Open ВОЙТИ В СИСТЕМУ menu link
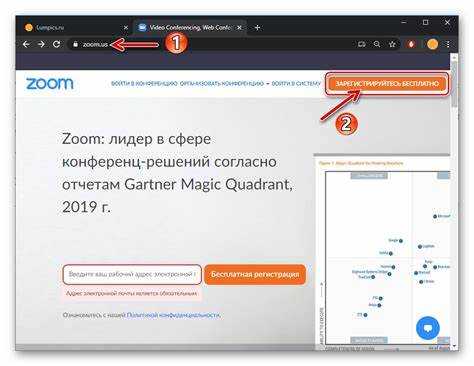This screenshot has height=366, width=474. (x=296, y=84)
